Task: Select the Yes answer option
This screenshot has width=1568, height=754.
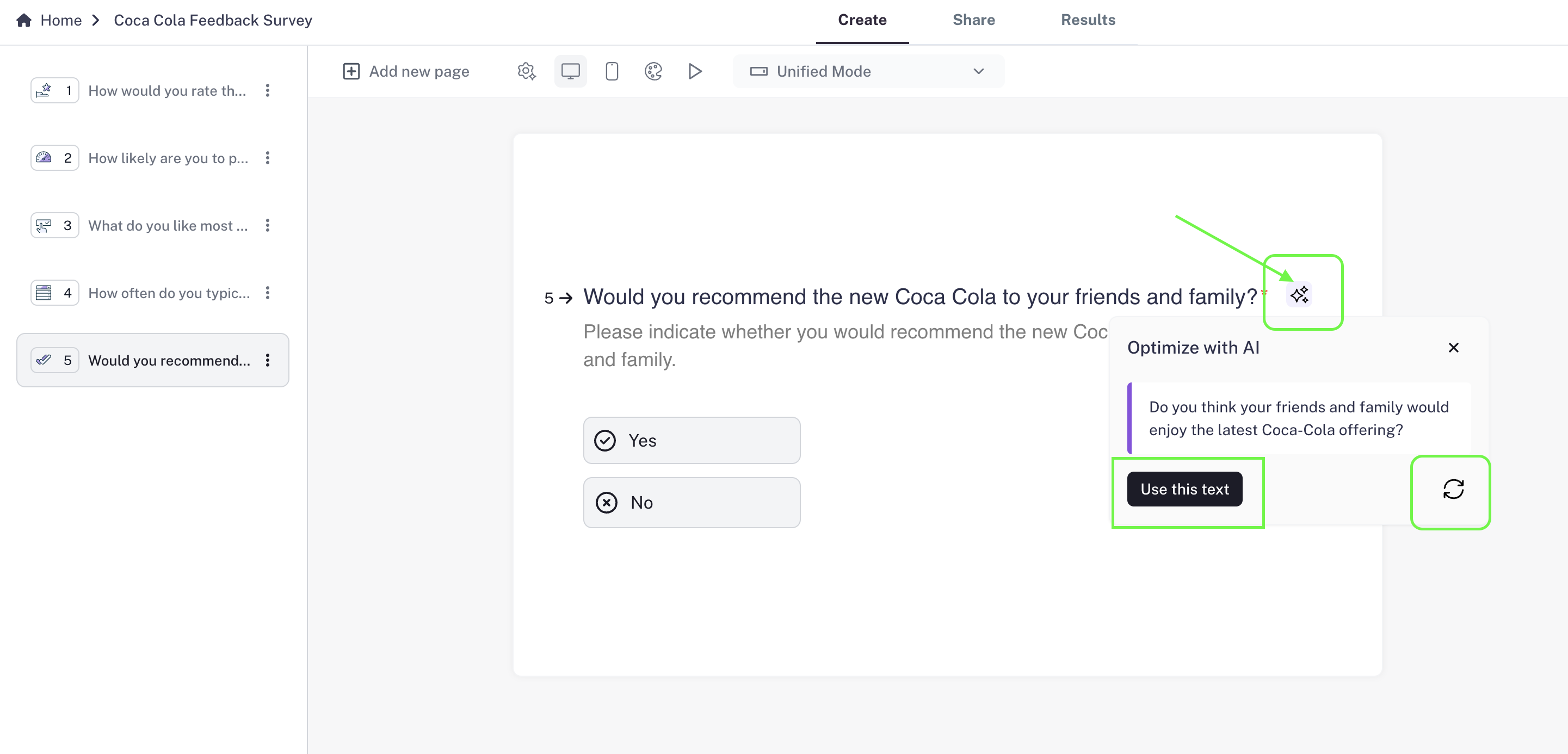Action: click(692, 441)
